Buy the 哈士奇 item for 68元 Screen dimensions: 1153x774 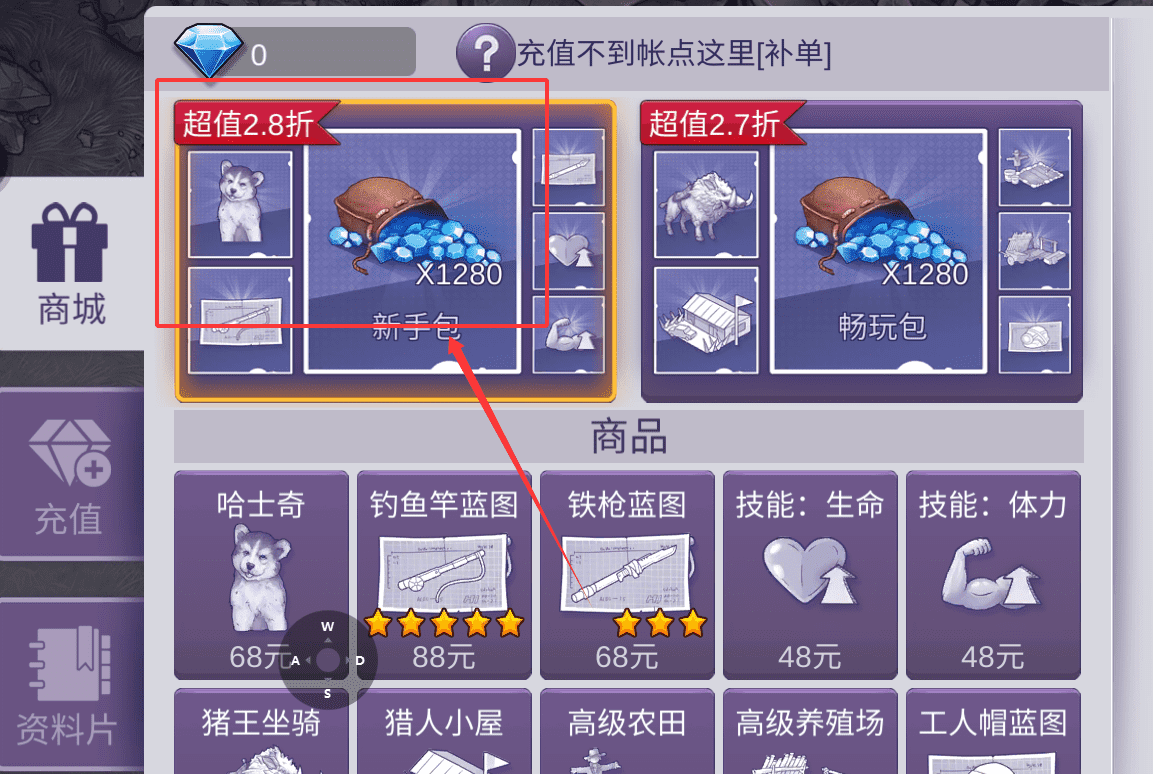click(x=261, y=575)
